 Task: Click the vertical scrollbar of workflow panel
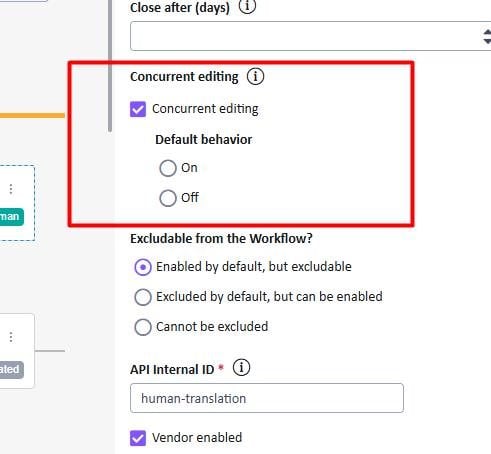click(x=110, y=66)
